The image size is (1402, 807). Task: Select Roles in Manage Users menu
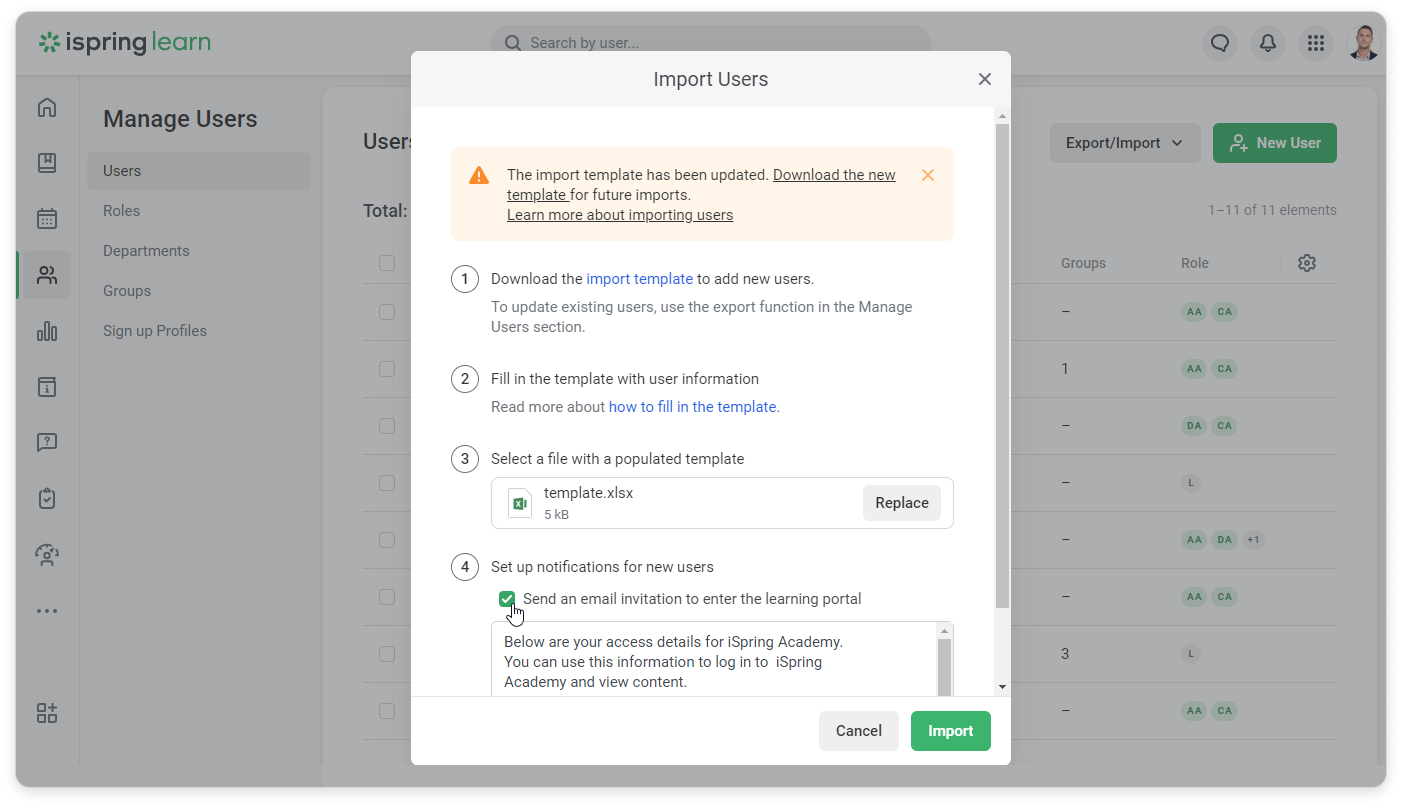tap(122, 211)
